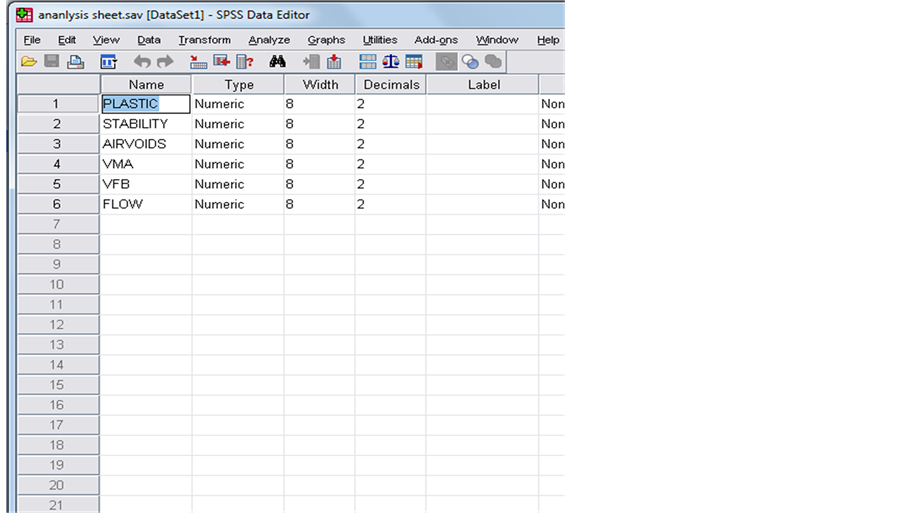Open the Transform menu

click(x=204, y=40)
